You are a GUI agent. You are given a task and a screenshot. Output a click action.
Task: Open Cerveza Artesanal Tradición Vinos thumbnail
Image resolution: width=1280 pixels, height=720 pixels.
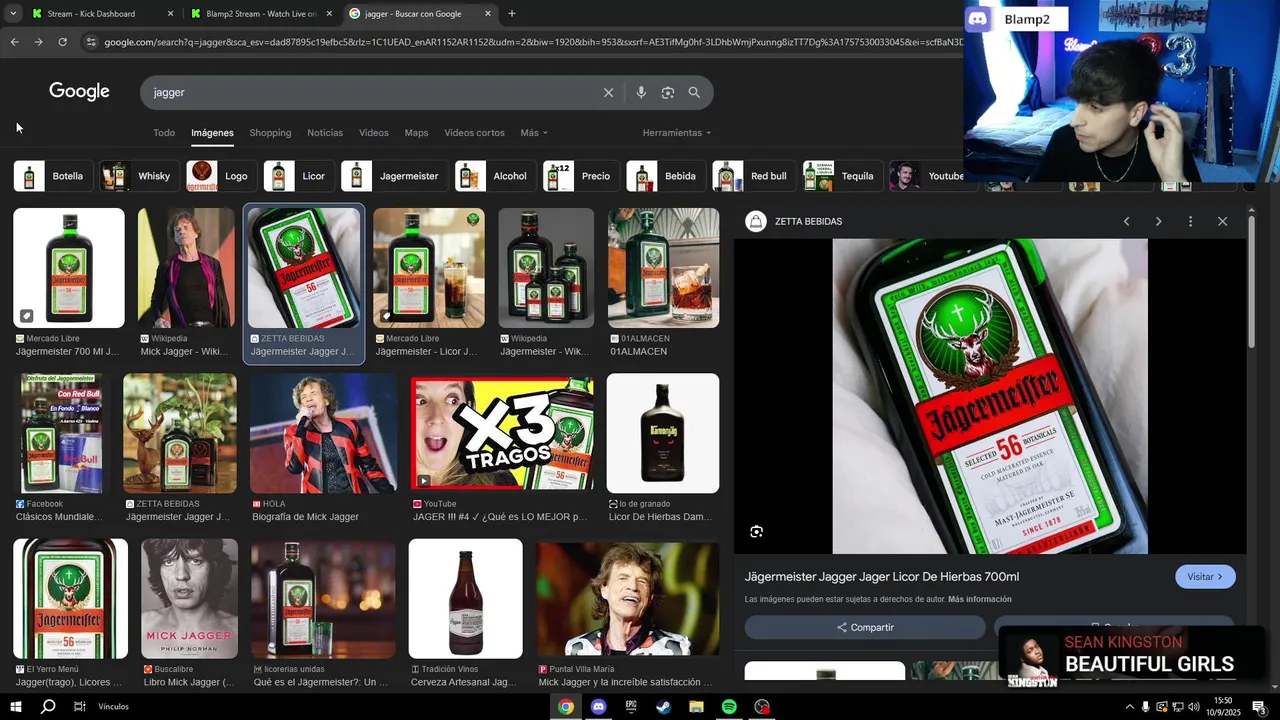(x=466, y=599)
